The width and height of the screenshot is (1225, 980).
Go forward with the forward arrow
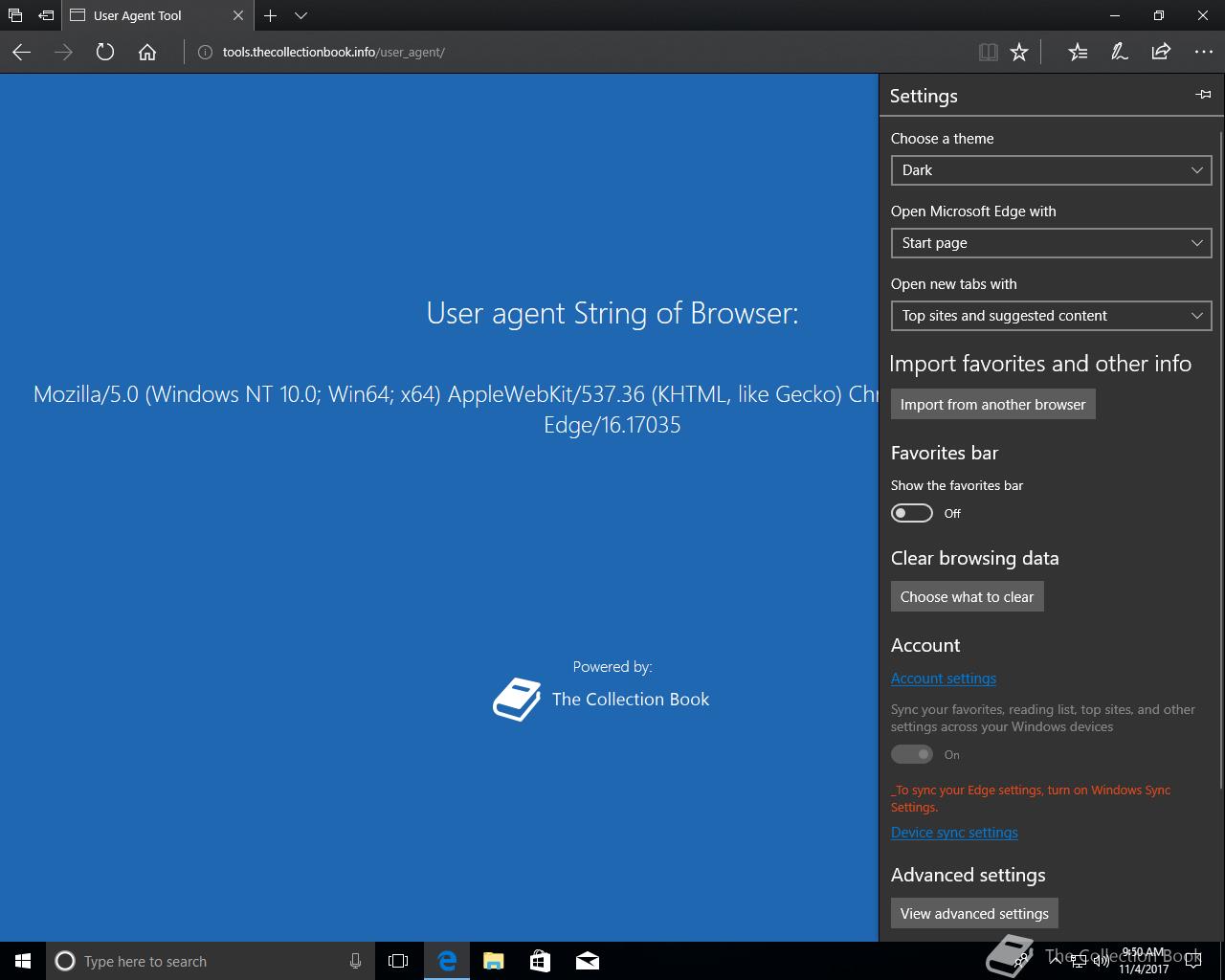pyautogui.click(x=63, y=53)
